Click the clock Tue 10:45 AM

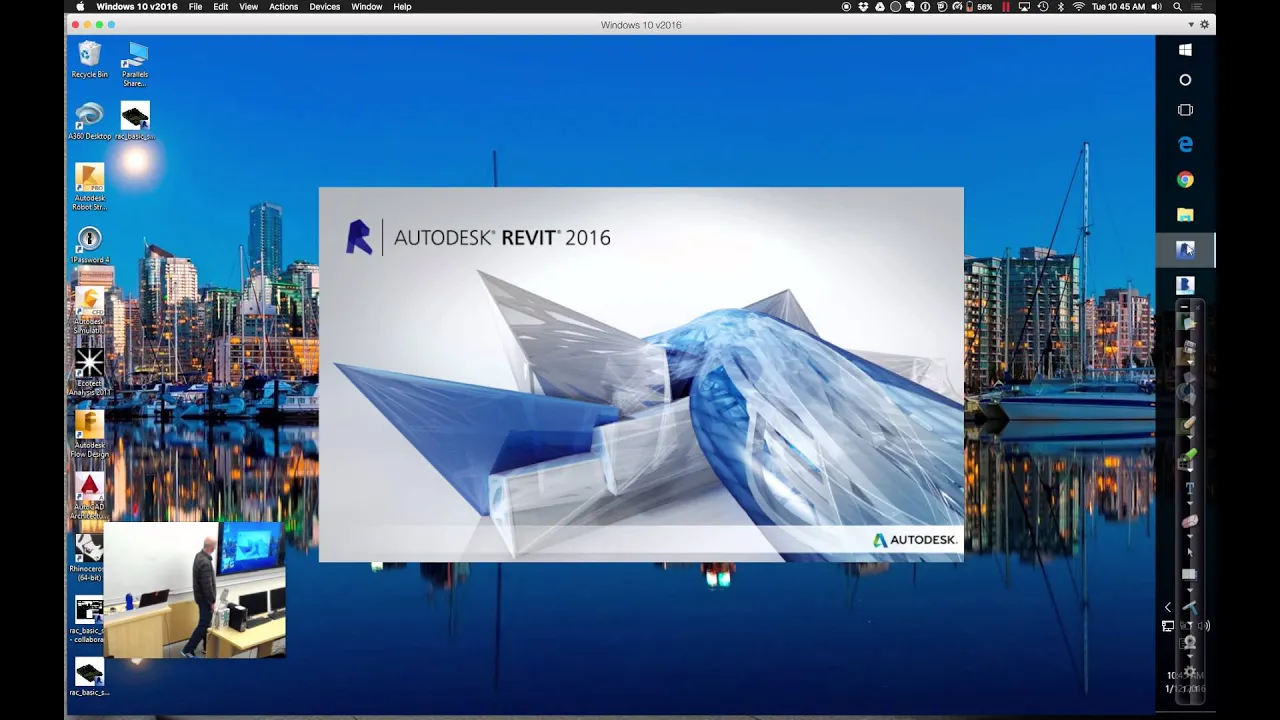pyautogui.click(x=1118, y=6)
